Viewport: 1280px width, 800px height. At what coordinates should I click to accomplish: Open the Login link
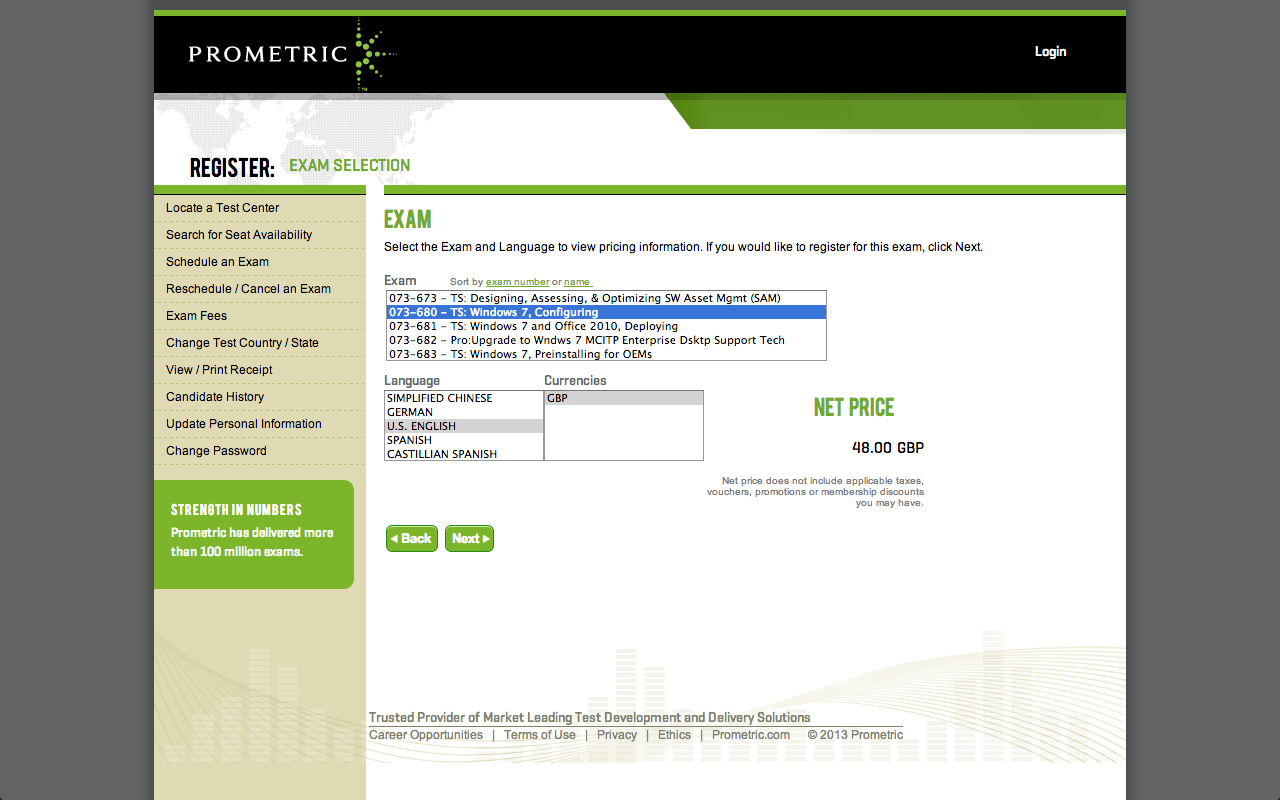pyautogui.click(x=1050, y=52)
